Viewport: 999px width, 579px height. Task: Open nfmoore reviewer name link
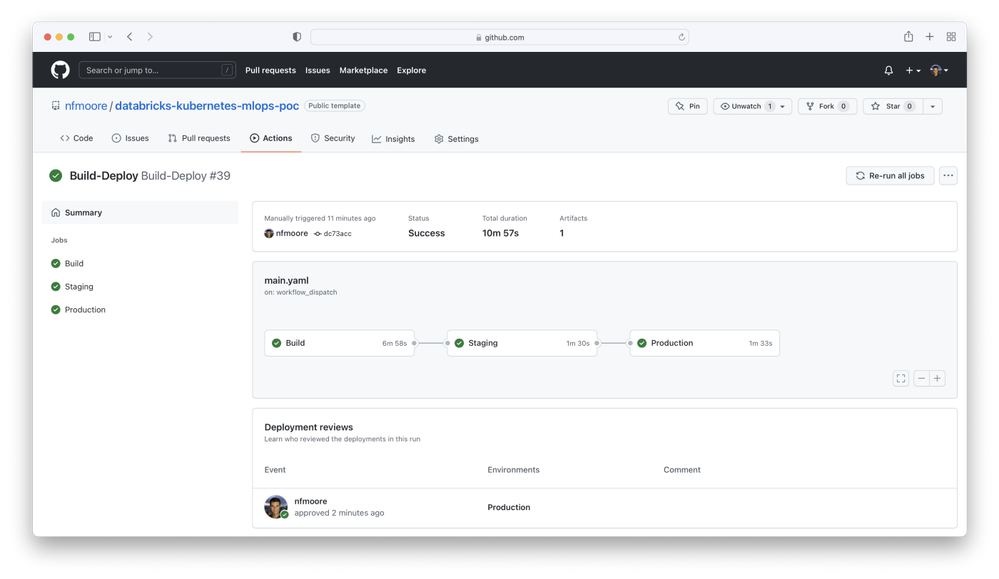click(x=311, y=501)
